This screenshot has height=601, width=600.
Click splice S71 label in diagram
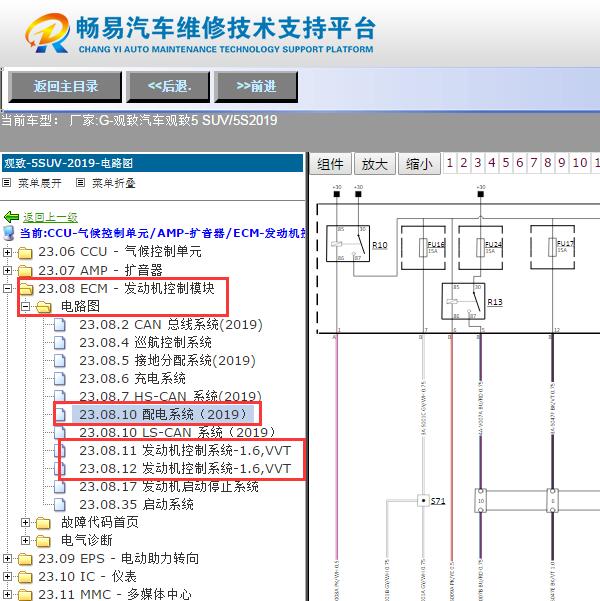[438, 501]
